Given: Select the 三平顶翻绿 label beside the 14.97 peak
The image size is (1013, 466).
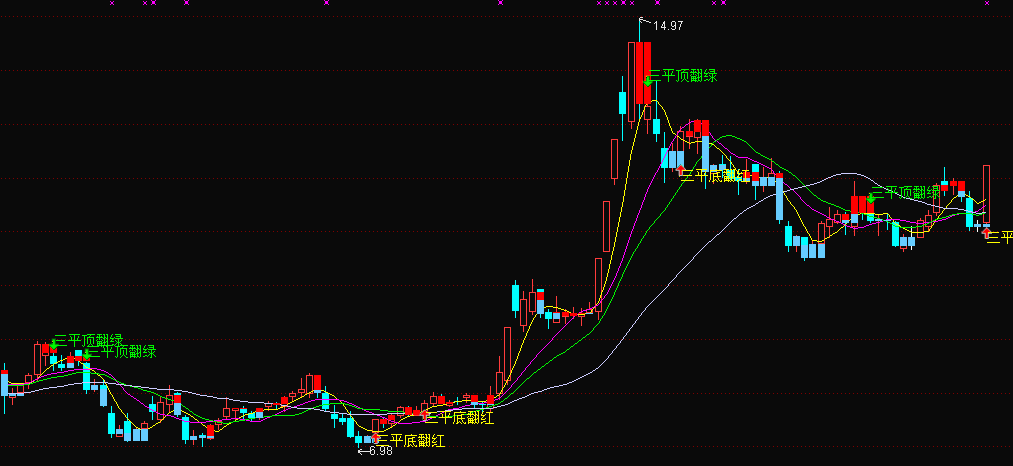Looking at the screenshot, I should [x=683, y=76].
